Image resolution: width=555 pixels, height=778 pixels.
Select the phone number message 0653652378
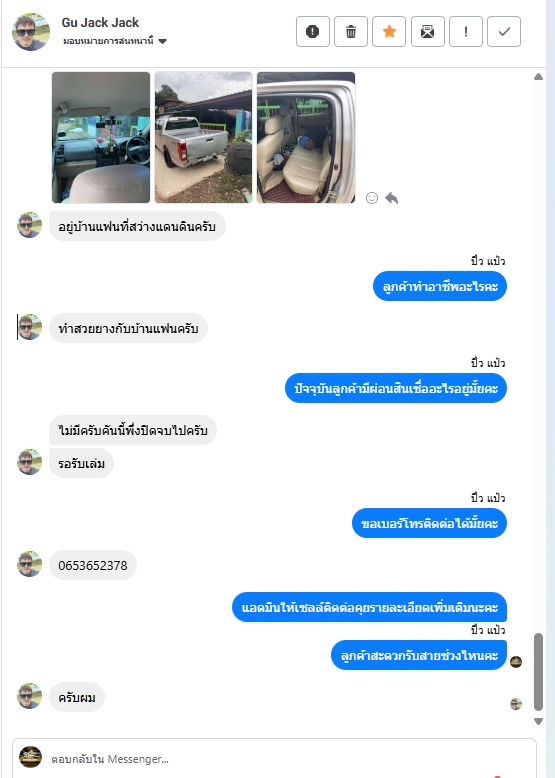pyautogui.click(x=93, y=566)
